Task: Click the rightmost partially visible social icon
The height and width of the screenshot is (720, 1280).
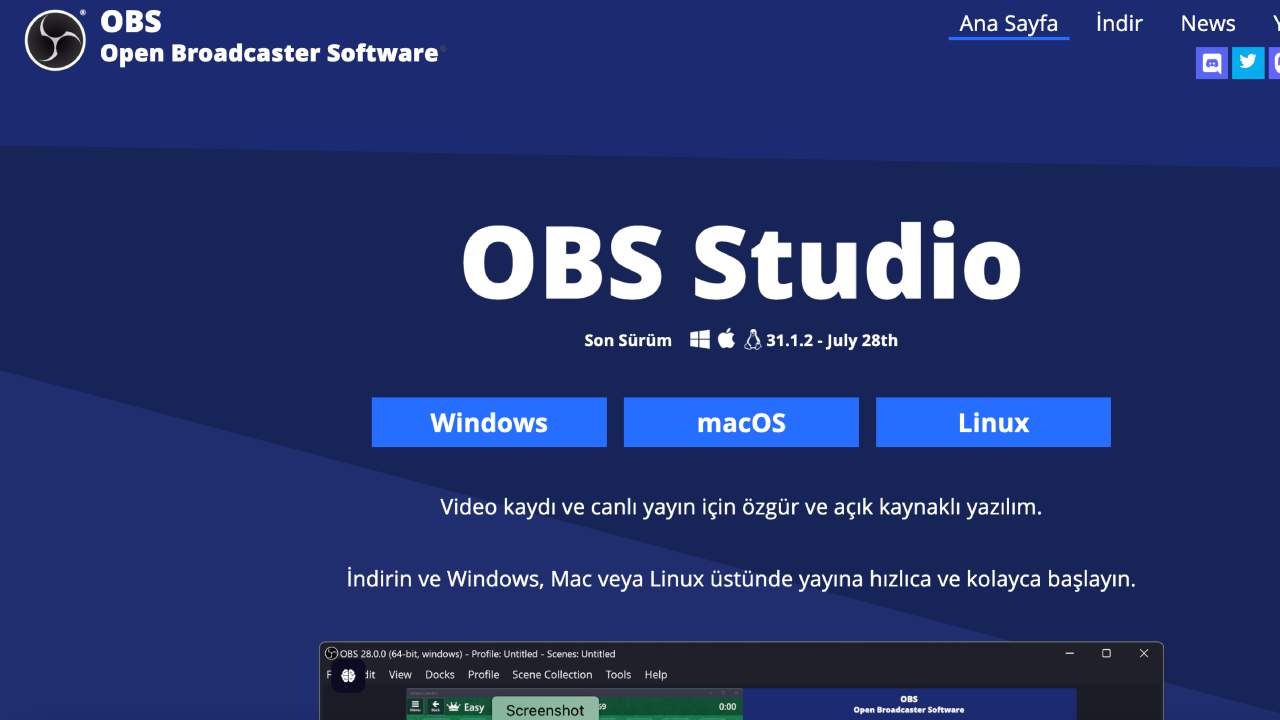Action: pos(1276,62)
